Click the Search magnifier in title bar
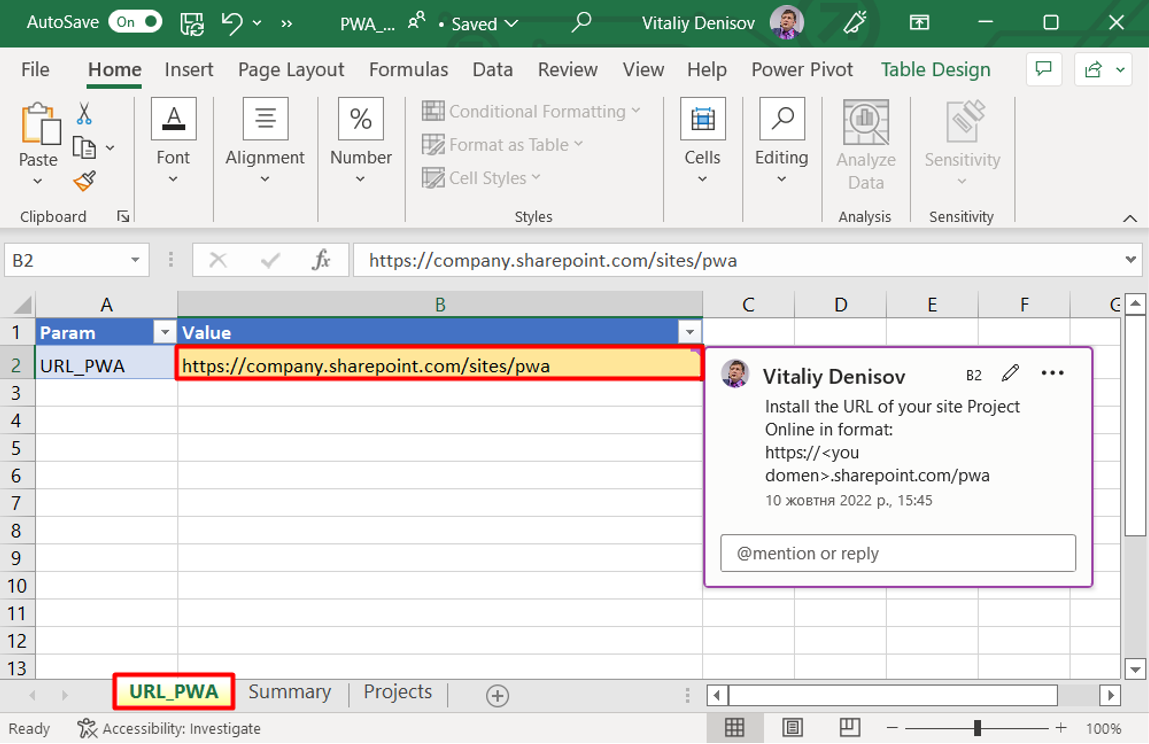The width and height of the screenshot is (1149, 744). 581,22
